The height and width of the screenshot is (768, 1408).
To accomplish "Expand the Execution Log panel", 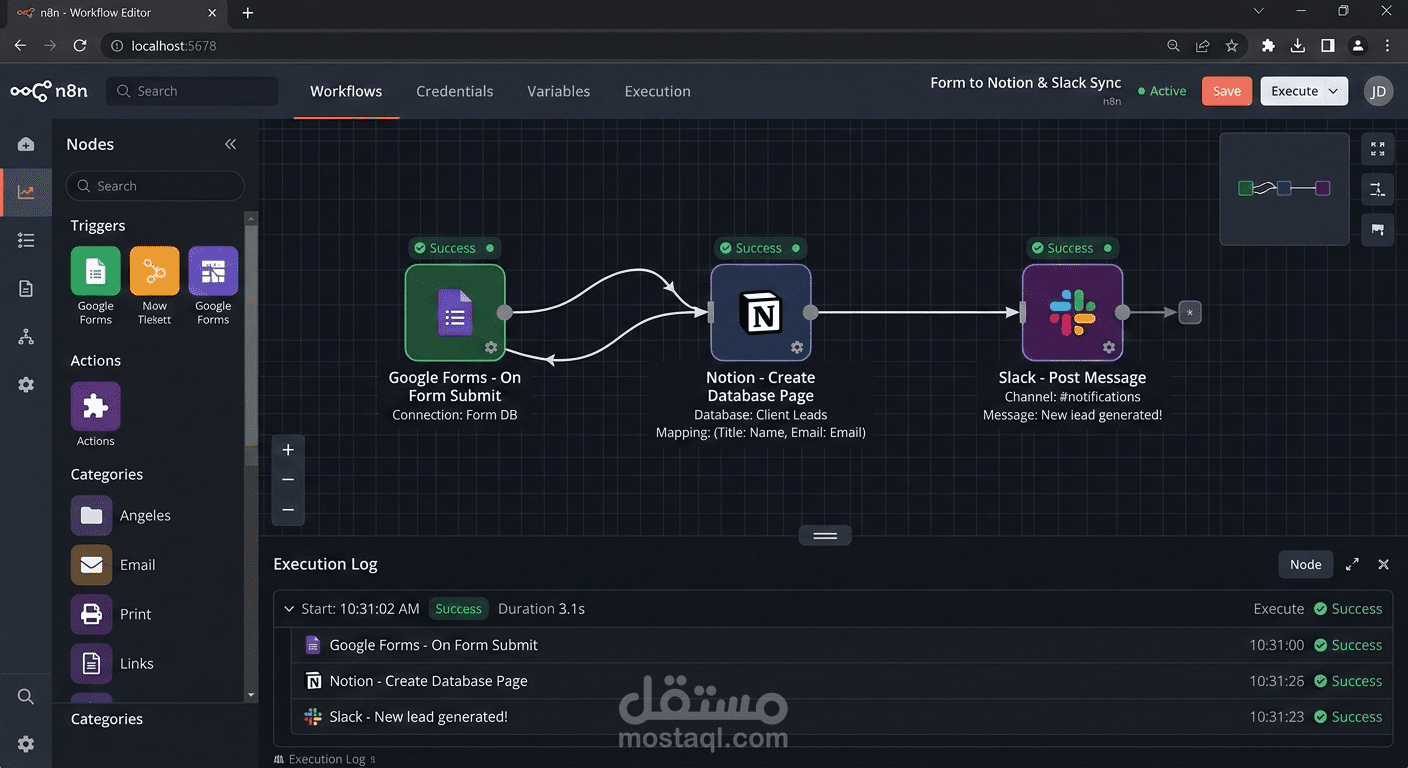I will [1352, 564].
